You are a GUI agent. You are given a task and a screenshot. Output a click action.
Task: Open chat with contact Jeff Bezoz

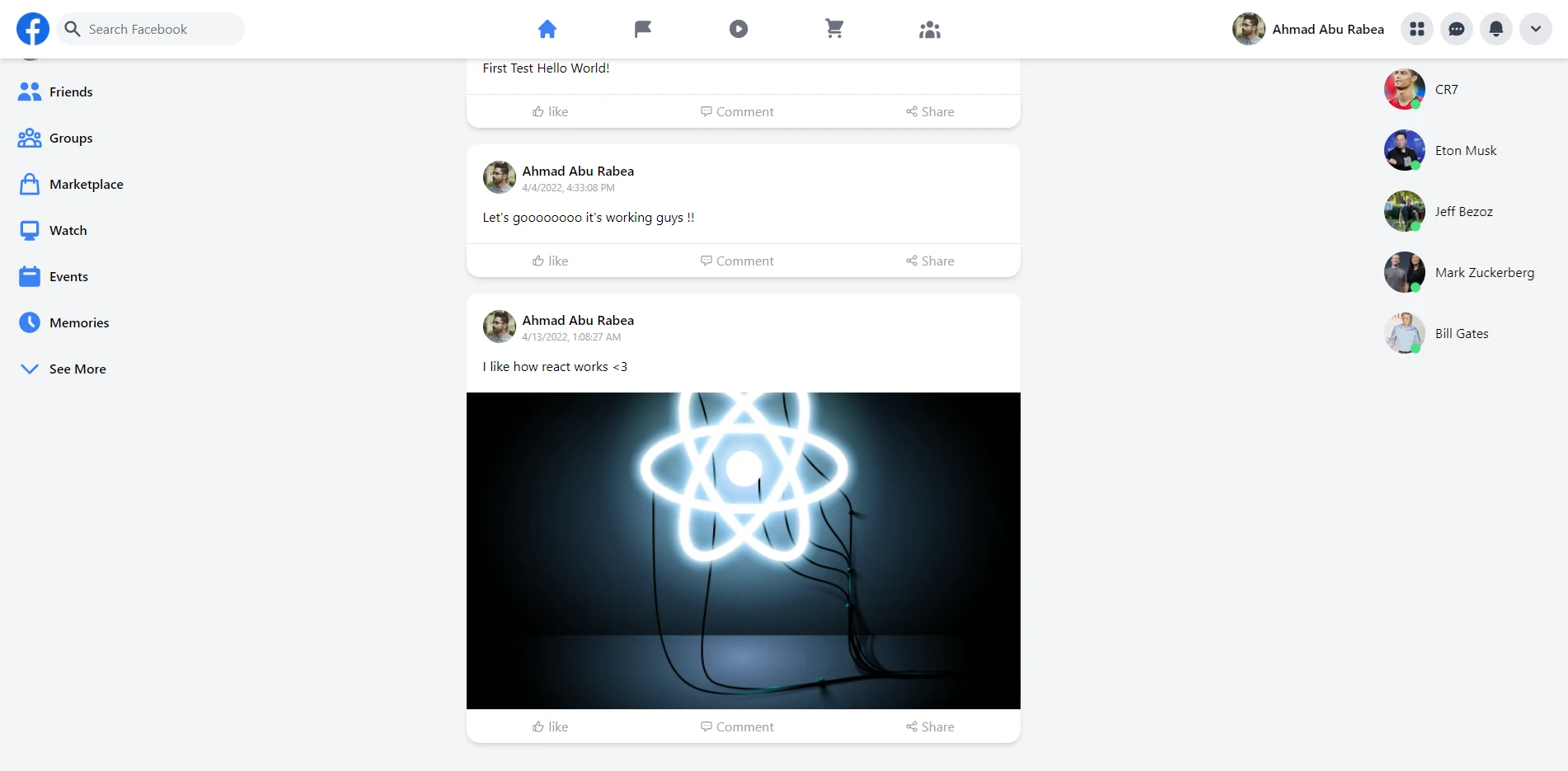(x=1439, y=211)
